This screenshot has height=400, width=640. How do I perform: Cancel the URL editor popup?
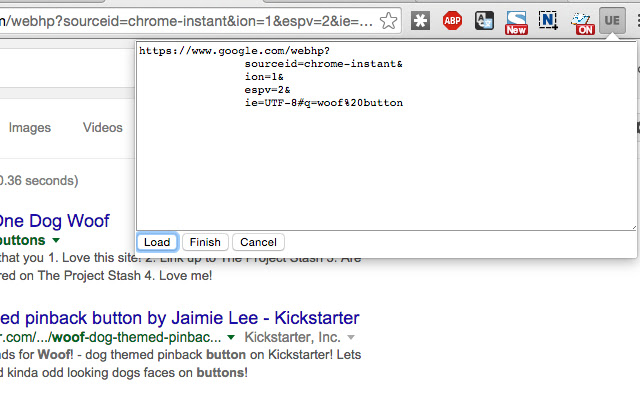click(258, 242)
